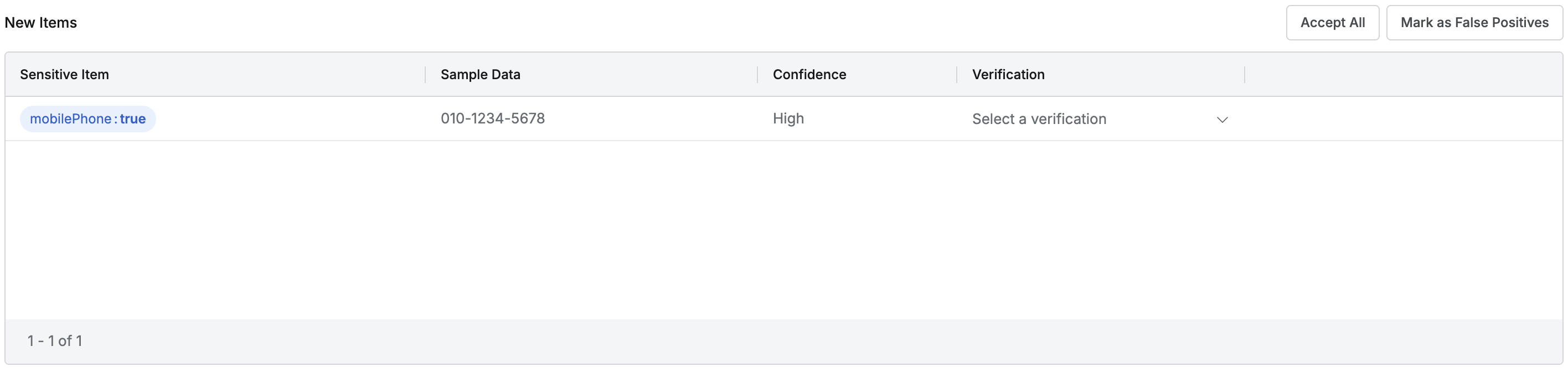The width and height of the screenshot is (1568, 372).
Task: Click divider between Confidence and Verification headers
Action: (x=956, y=74)
